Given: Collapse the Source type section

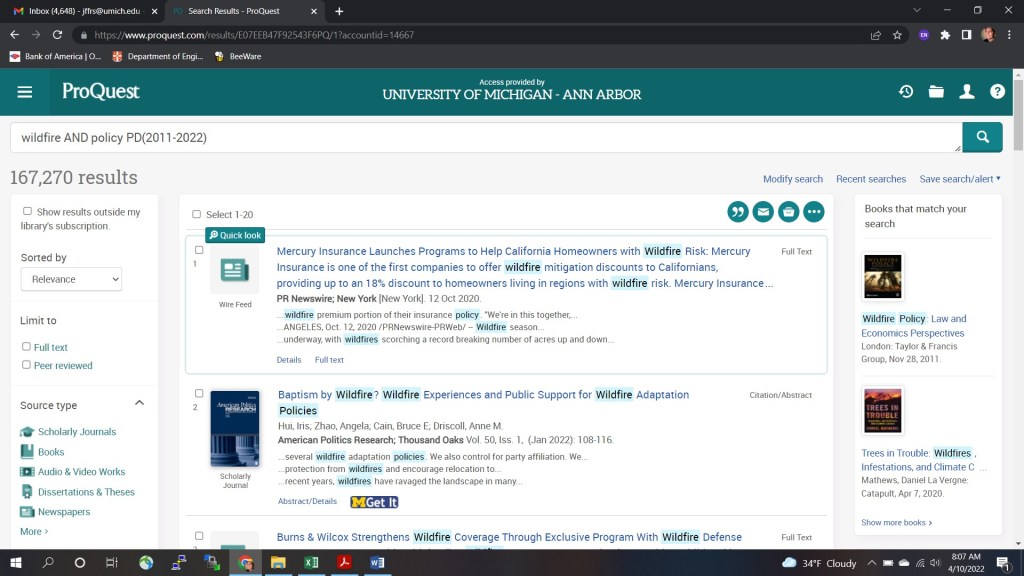Looking at the screenshot, I should [139, 404].
